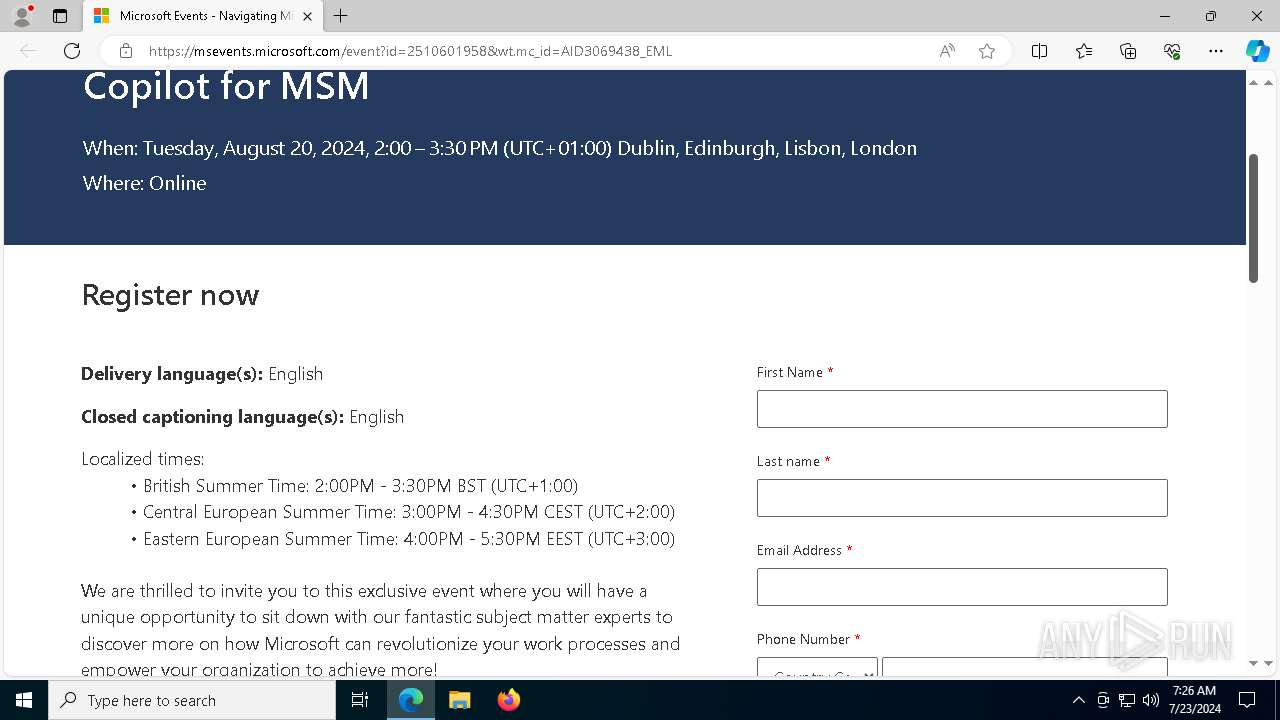This screenshot has height=720, width=1280.
Task: Click 'Where: Online' text
Action: 144,183
